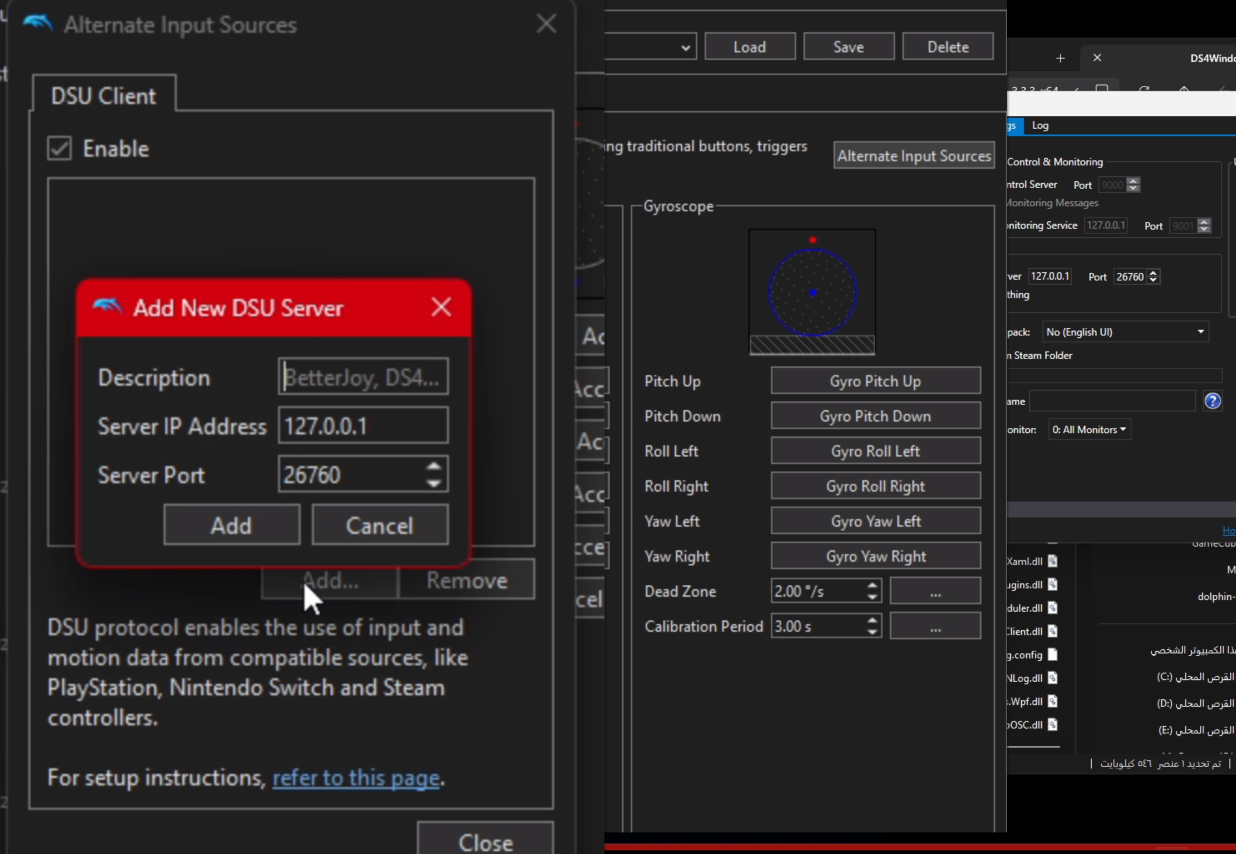Viewport: 1236px width, 854px height.
Task: Select local disk (C:) in explorer sidebar
Action: 1195,676
